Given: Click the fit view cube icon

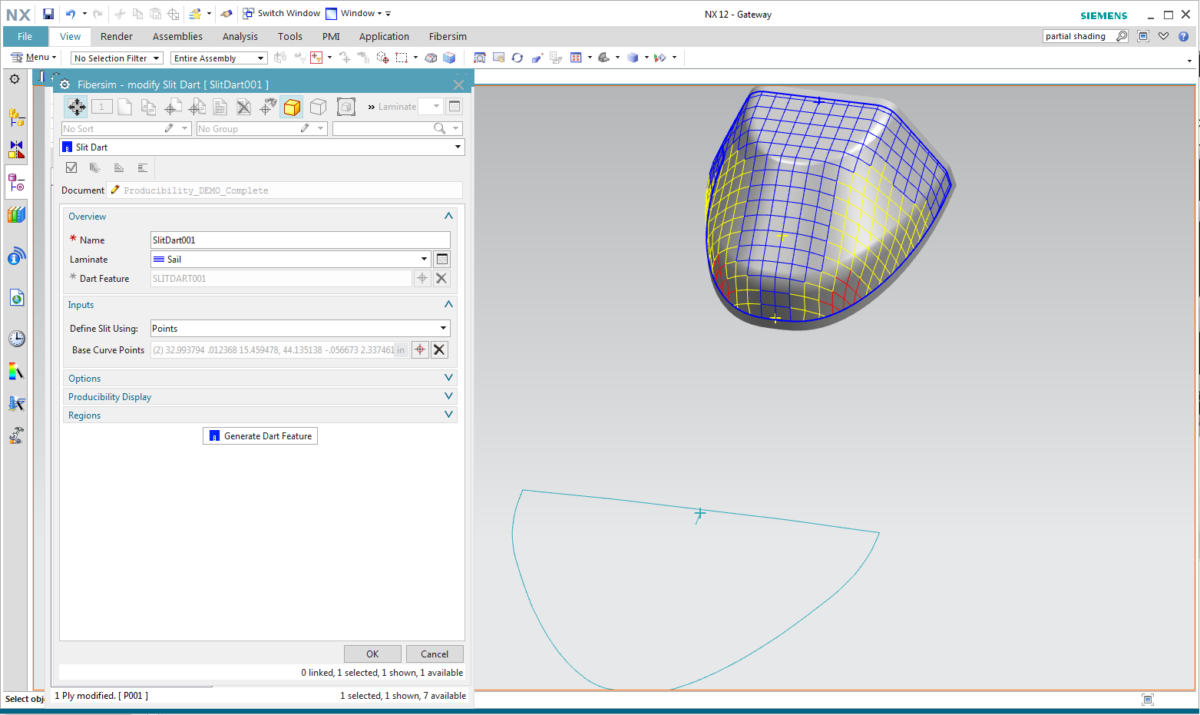Looking at the screenshot, I should (345, 107).
